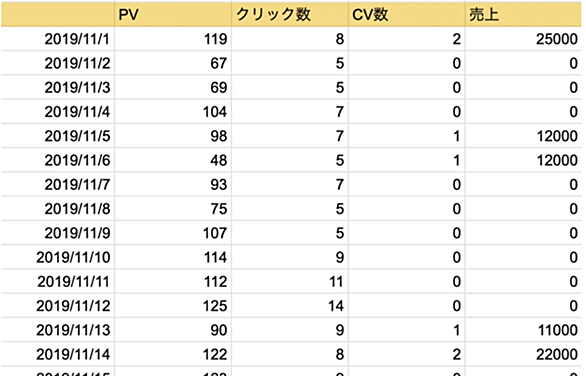The height and width of the screenshot is (376, 586).
Task: Select the PV column header cell
Action: [173, 15]
